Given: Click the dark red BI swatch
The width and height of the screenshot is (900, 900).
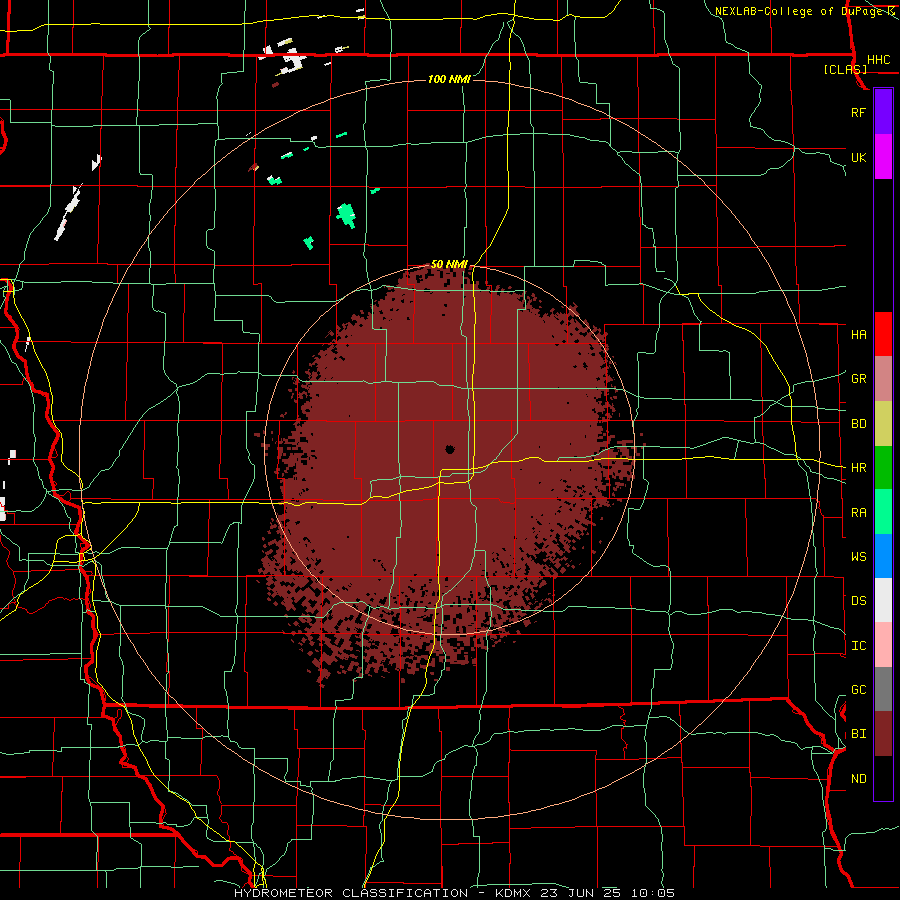Looking at the screenshot, I should 883,734.
